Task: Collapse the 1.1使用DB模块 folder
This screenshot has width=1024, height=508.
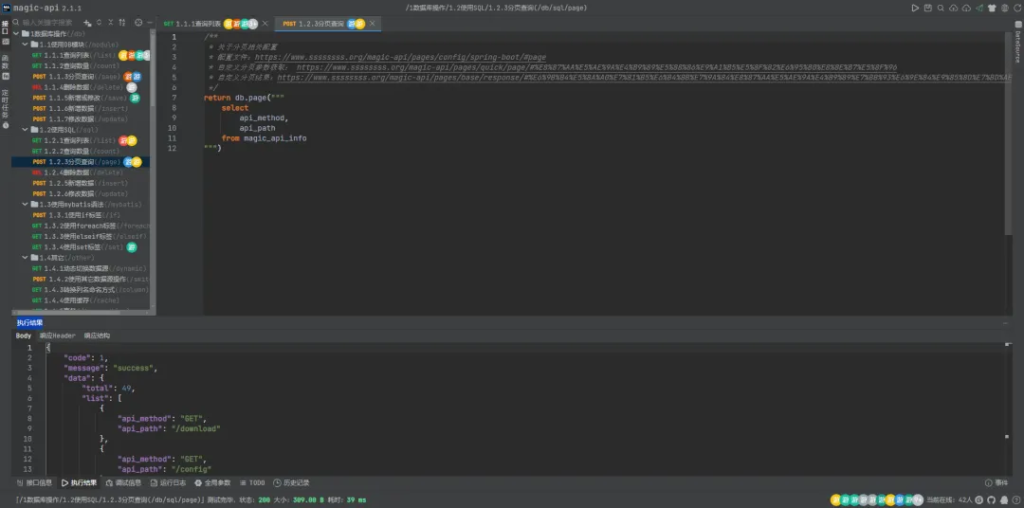Action: (25, 45)
